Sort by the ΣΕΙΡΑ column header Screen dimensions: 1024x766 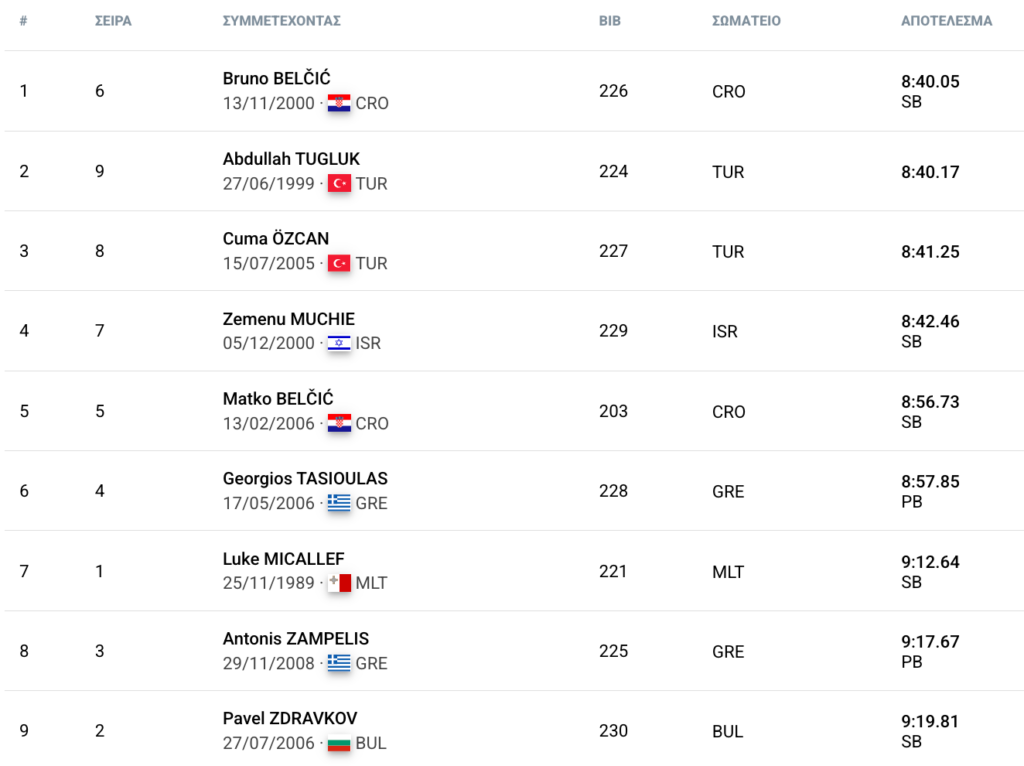pos(113,21)
